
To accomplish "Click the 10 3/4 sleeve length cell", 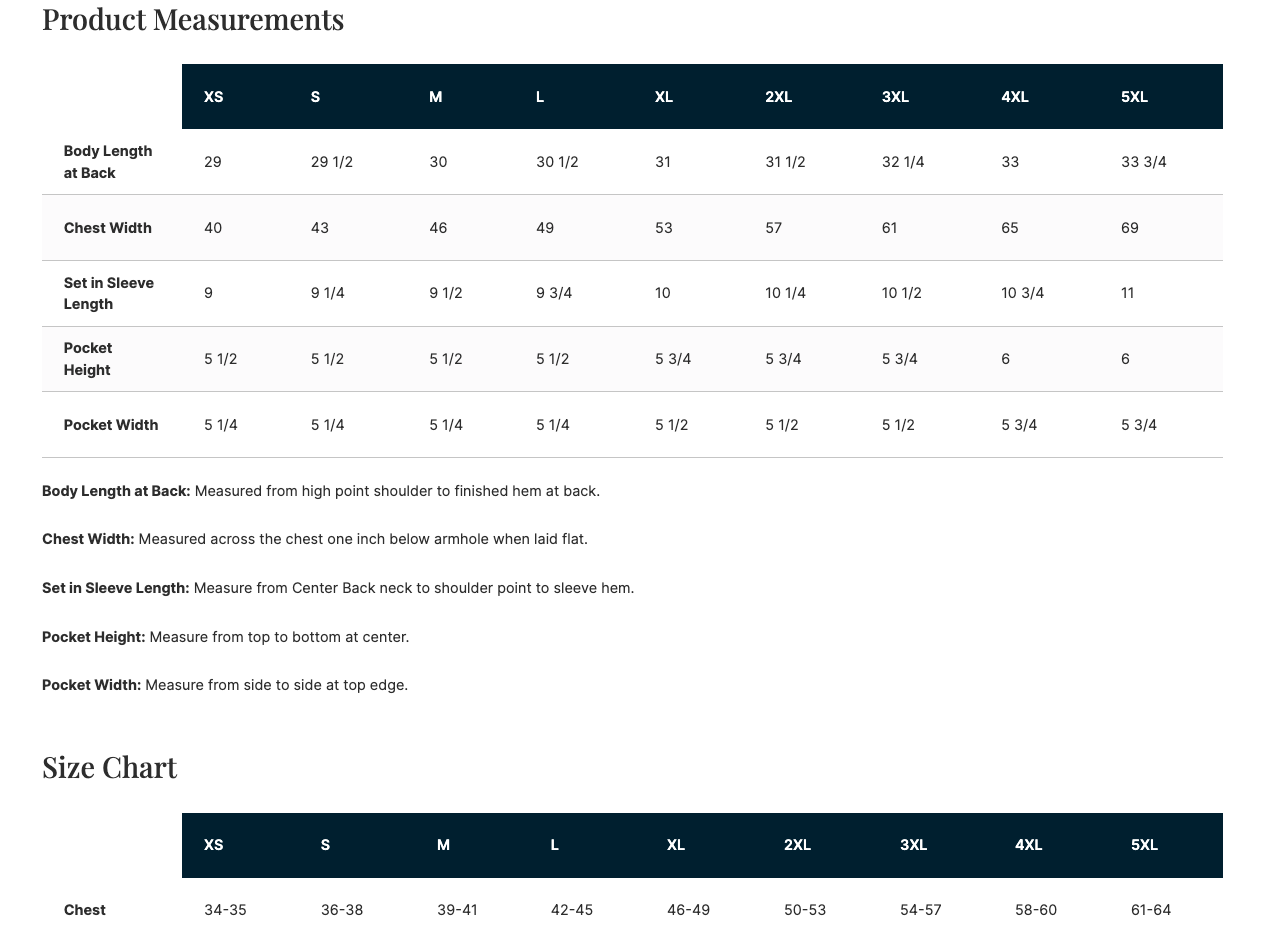I will point(1022,293).
